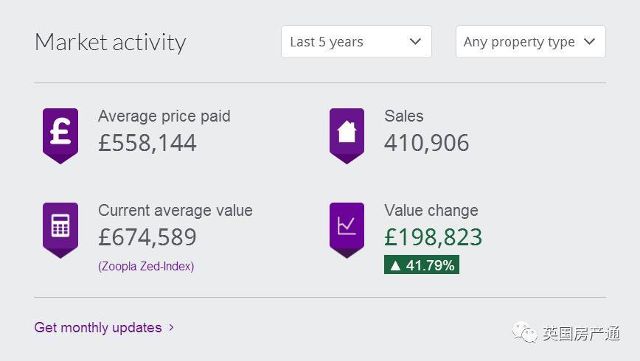
Task: Open the Any property type dropdown
Action: pyautogui.click(x=530, y=42)
